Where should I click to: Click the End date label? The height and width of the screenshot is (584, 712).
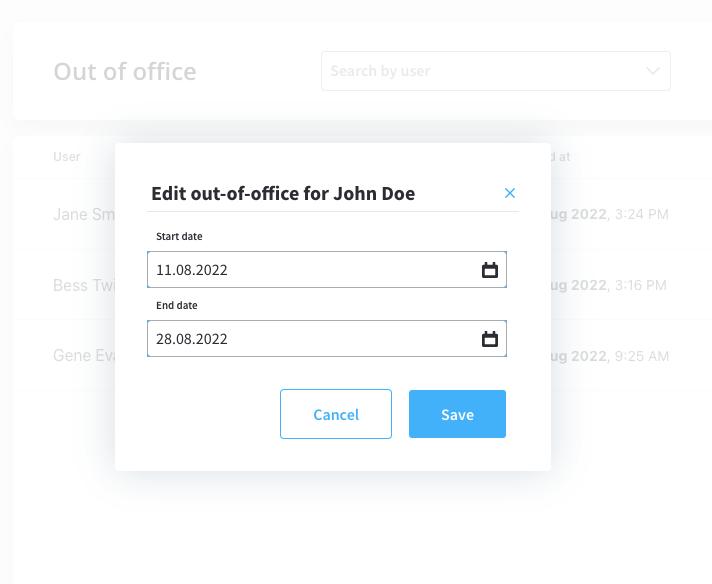pos(177,305)
